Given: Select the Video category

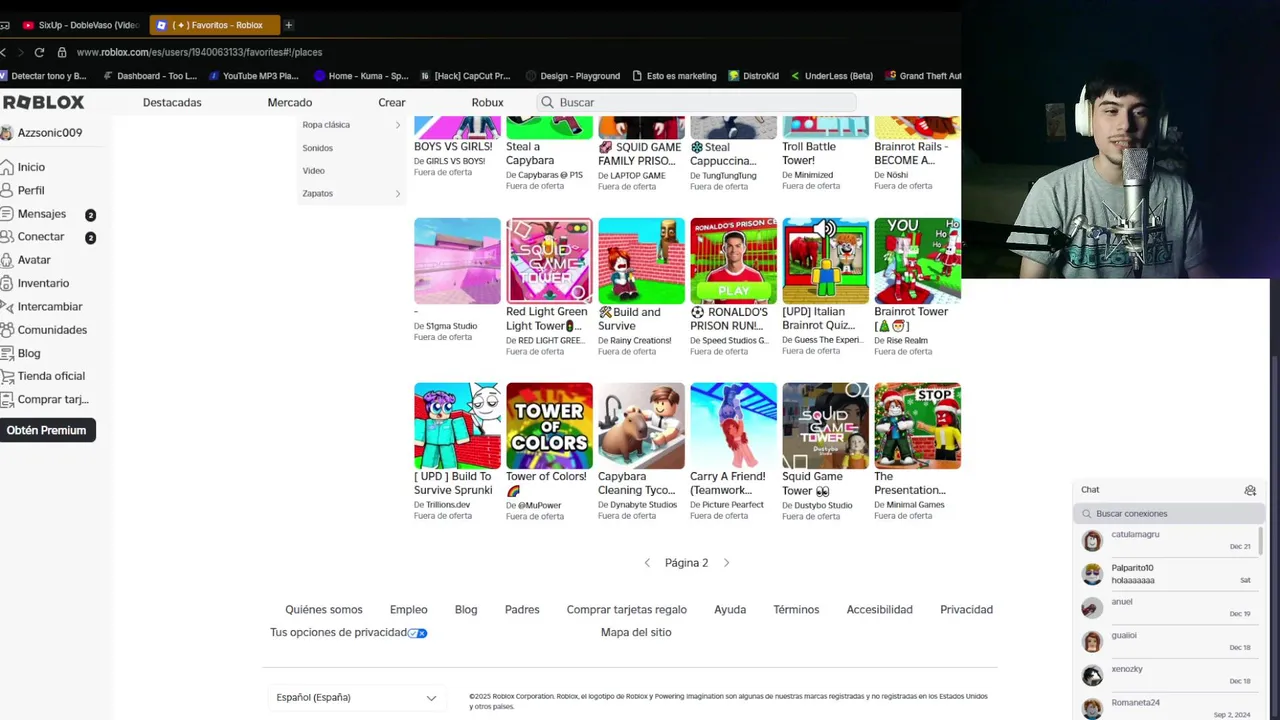Looking at the screenshot, I should tap(314, 171).
